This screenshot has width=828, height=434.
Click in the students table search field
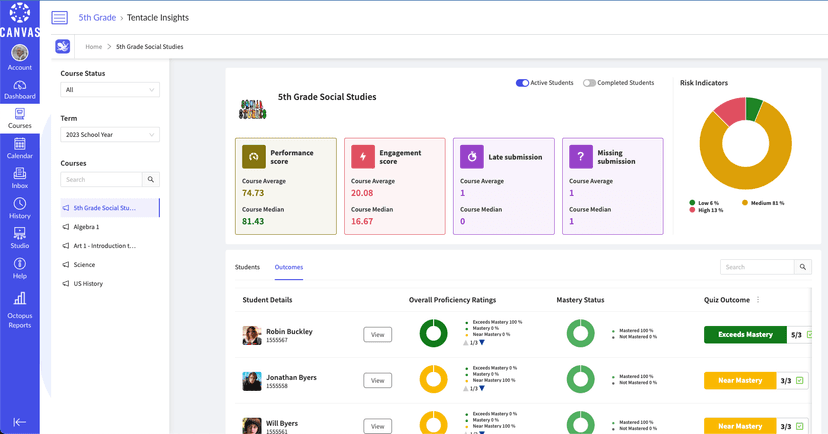point(757,267)
